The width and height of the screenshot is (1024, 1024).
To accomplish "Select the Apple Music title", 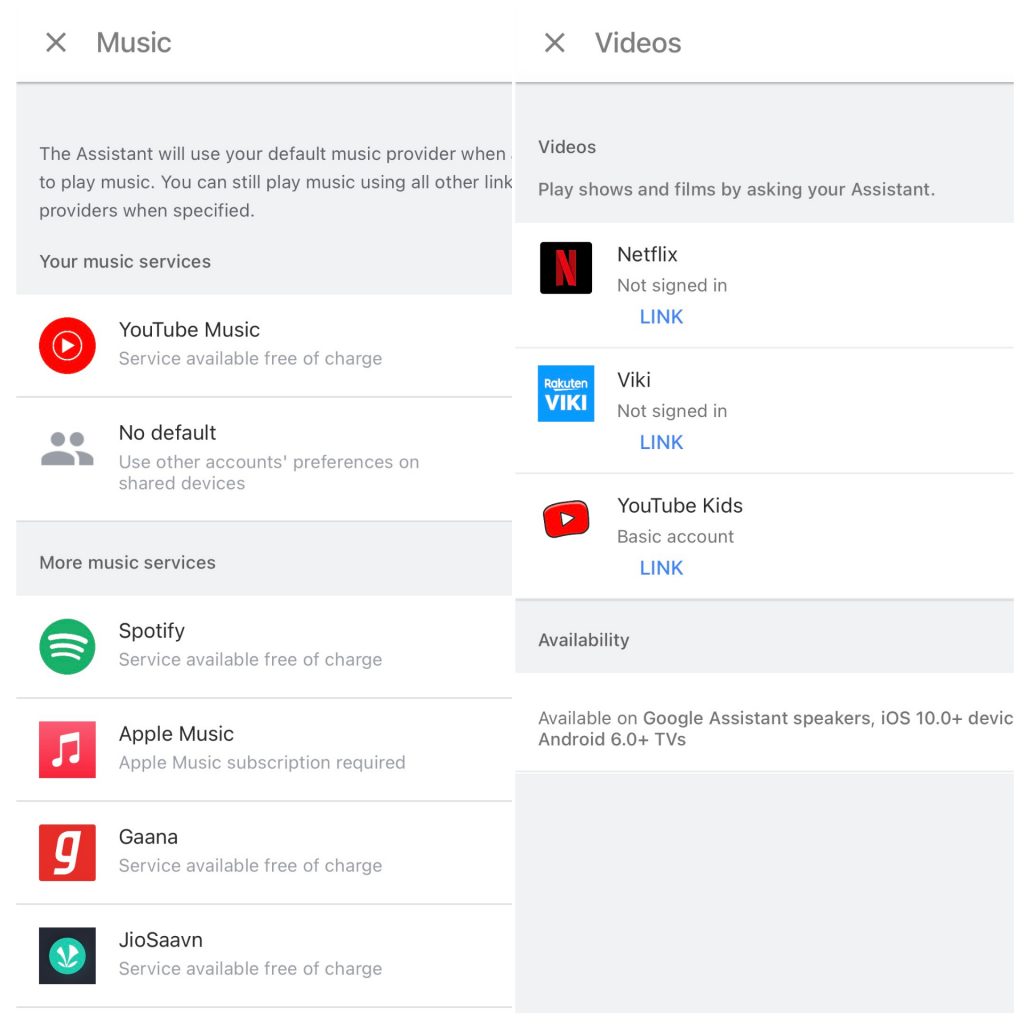I will (176, 734).
